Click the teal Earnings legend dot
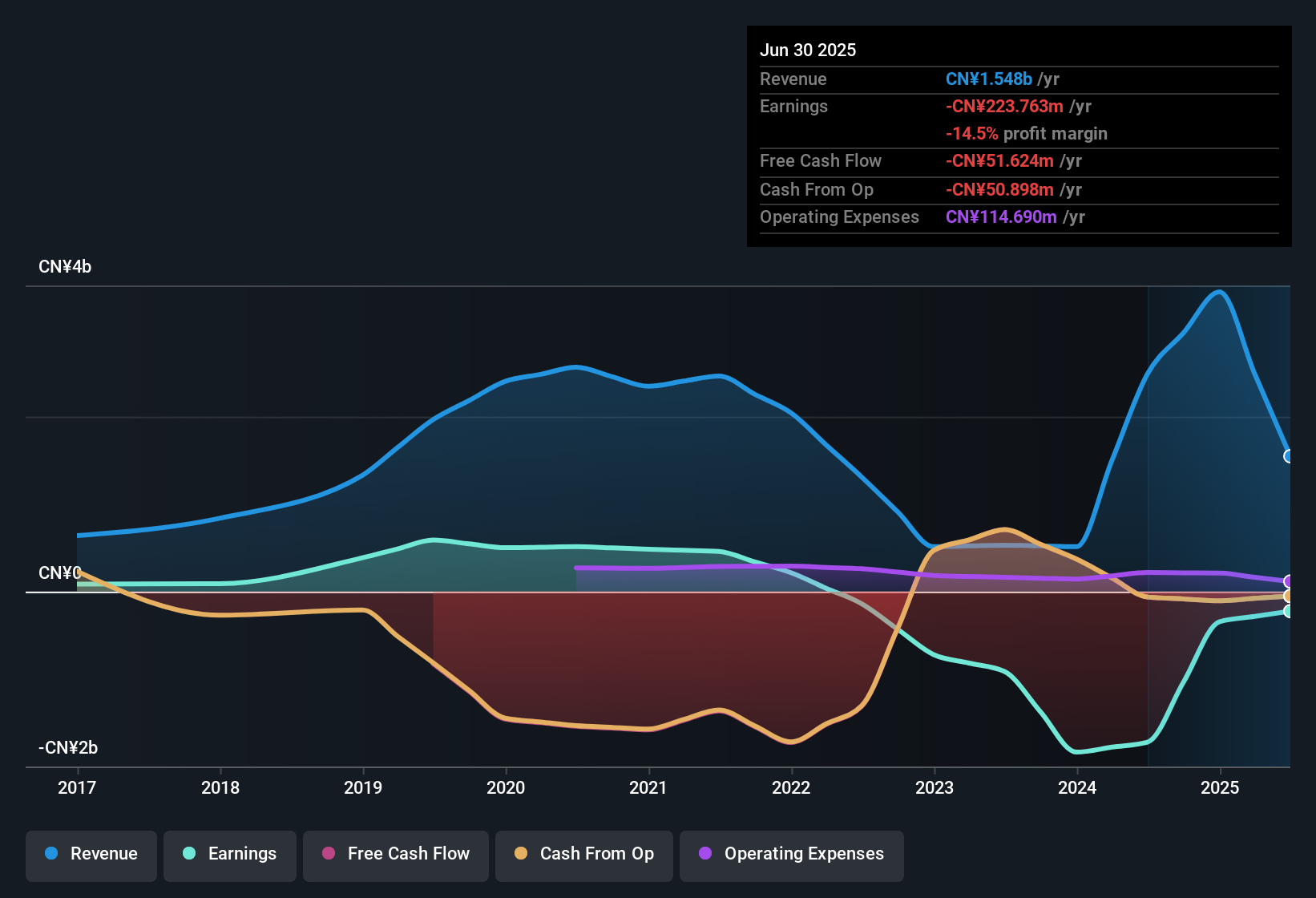The image size is (1316, 898). (189, 854)
